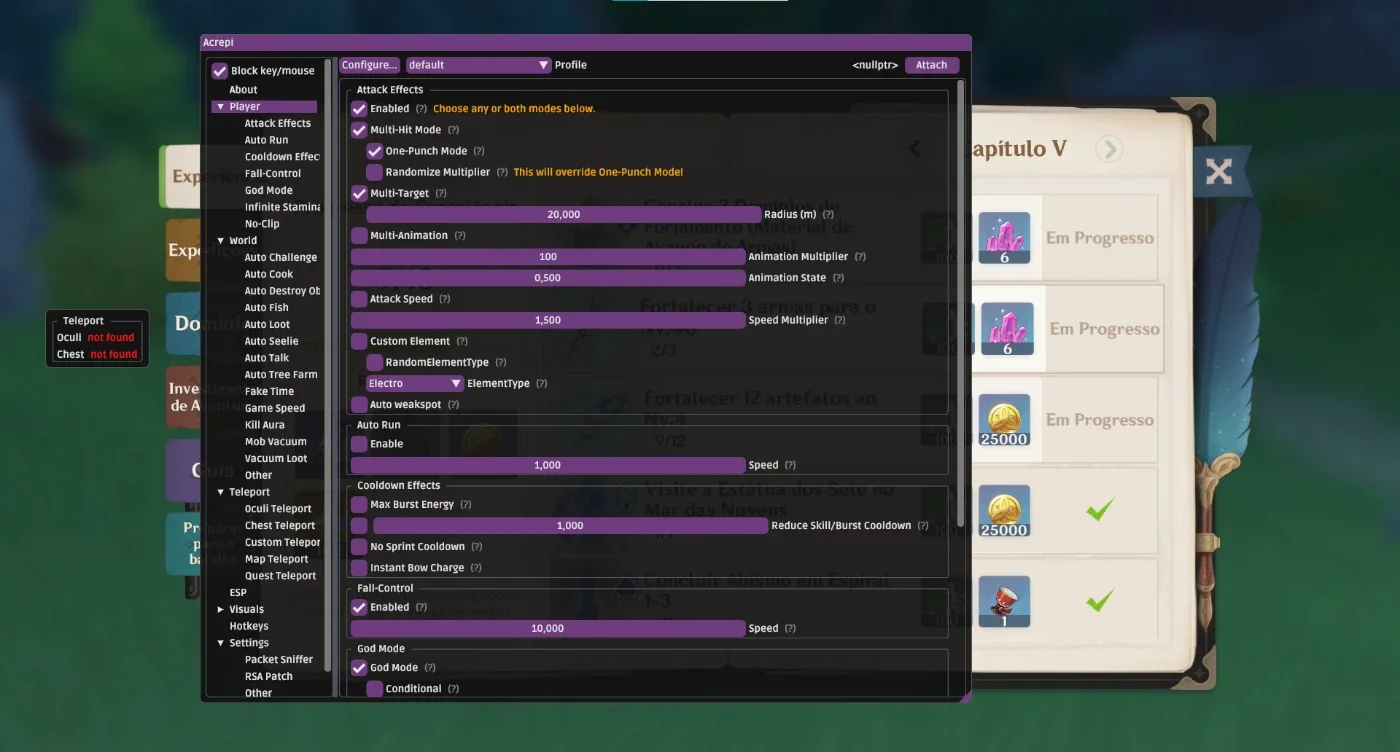The width and height of the screenshot is (1400, 752).
Task: Click the main settings panel scrollbar
Action: coord(961,304)
